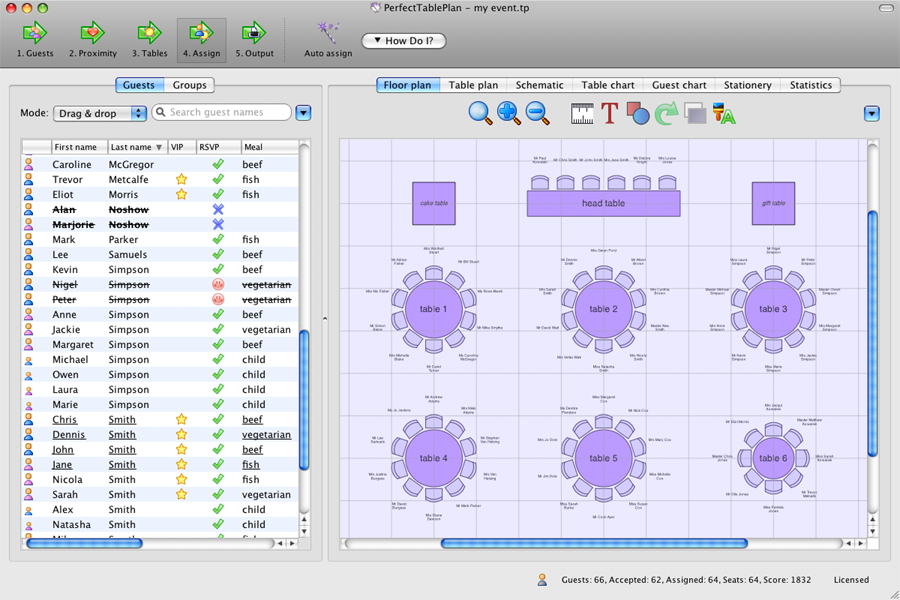
Task: Click the ruler icon in floor plan toolbar
Action: click(582, 114)
